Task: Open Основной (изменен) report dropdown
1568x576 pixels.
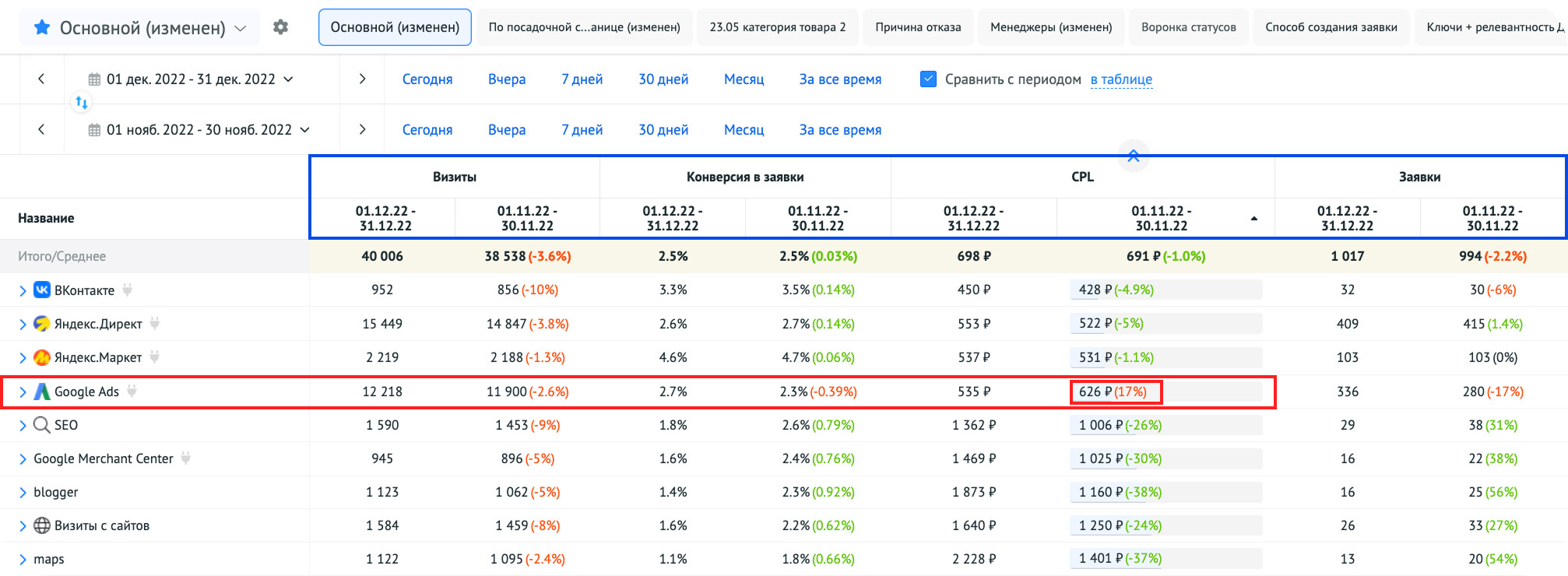Action: coord(141,28)
